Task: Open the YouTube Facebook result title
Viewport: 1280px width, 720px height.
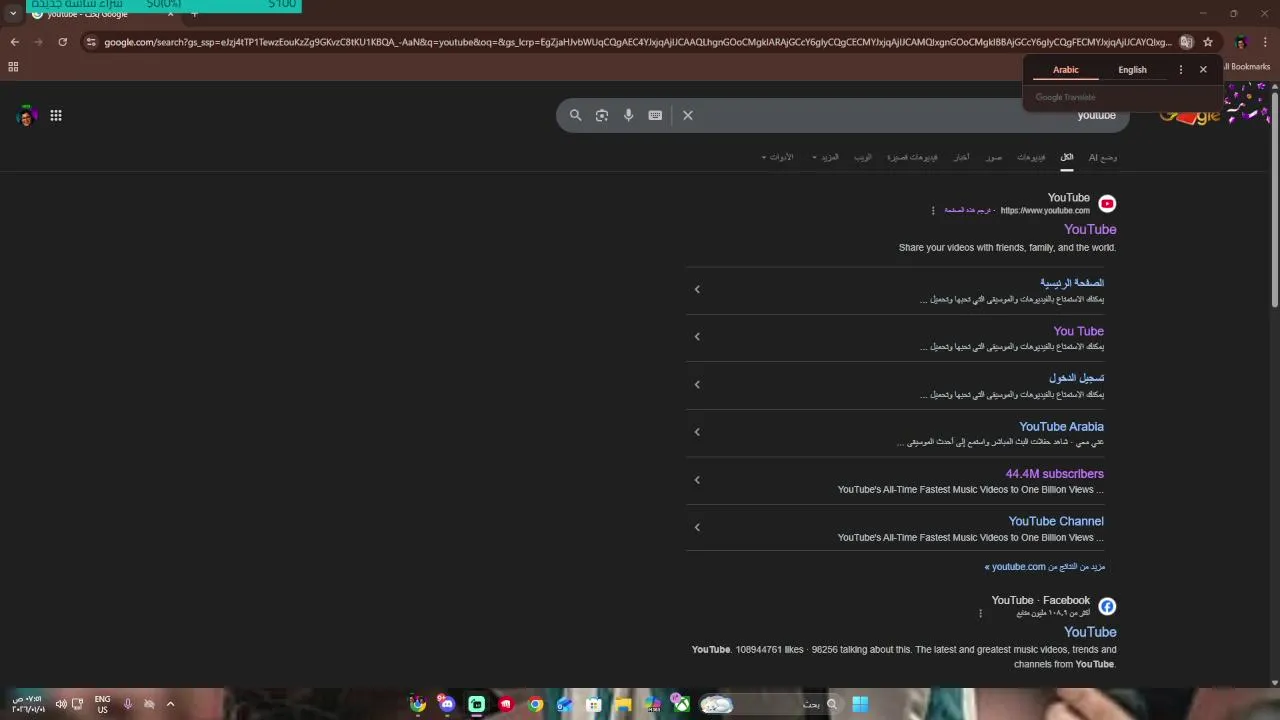Action: (x=1090, y=632)
